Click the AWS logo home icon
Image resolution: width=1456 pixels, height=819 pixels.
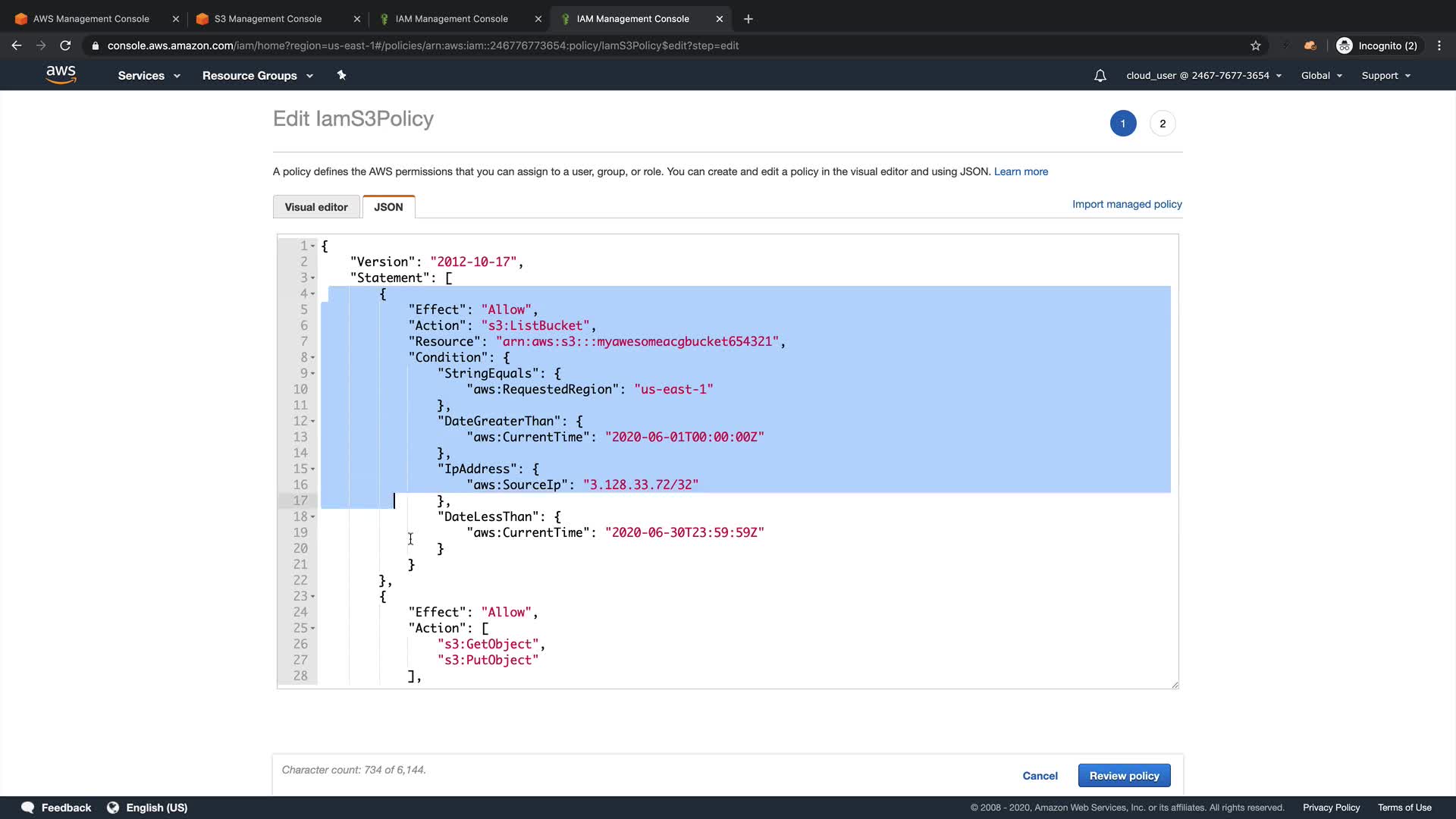61,74
